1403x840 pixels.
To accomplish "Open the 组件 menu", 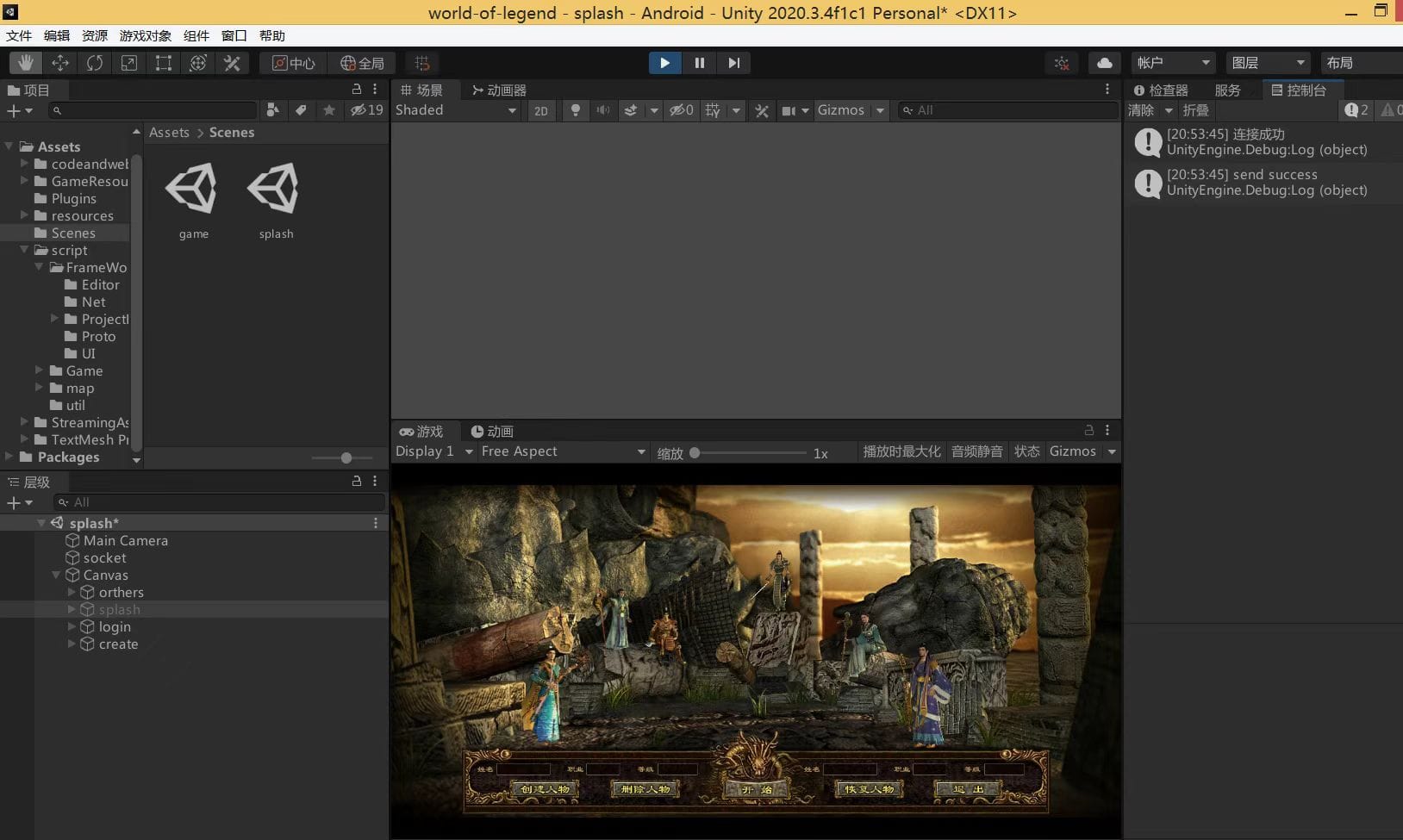I will [196, 35].
